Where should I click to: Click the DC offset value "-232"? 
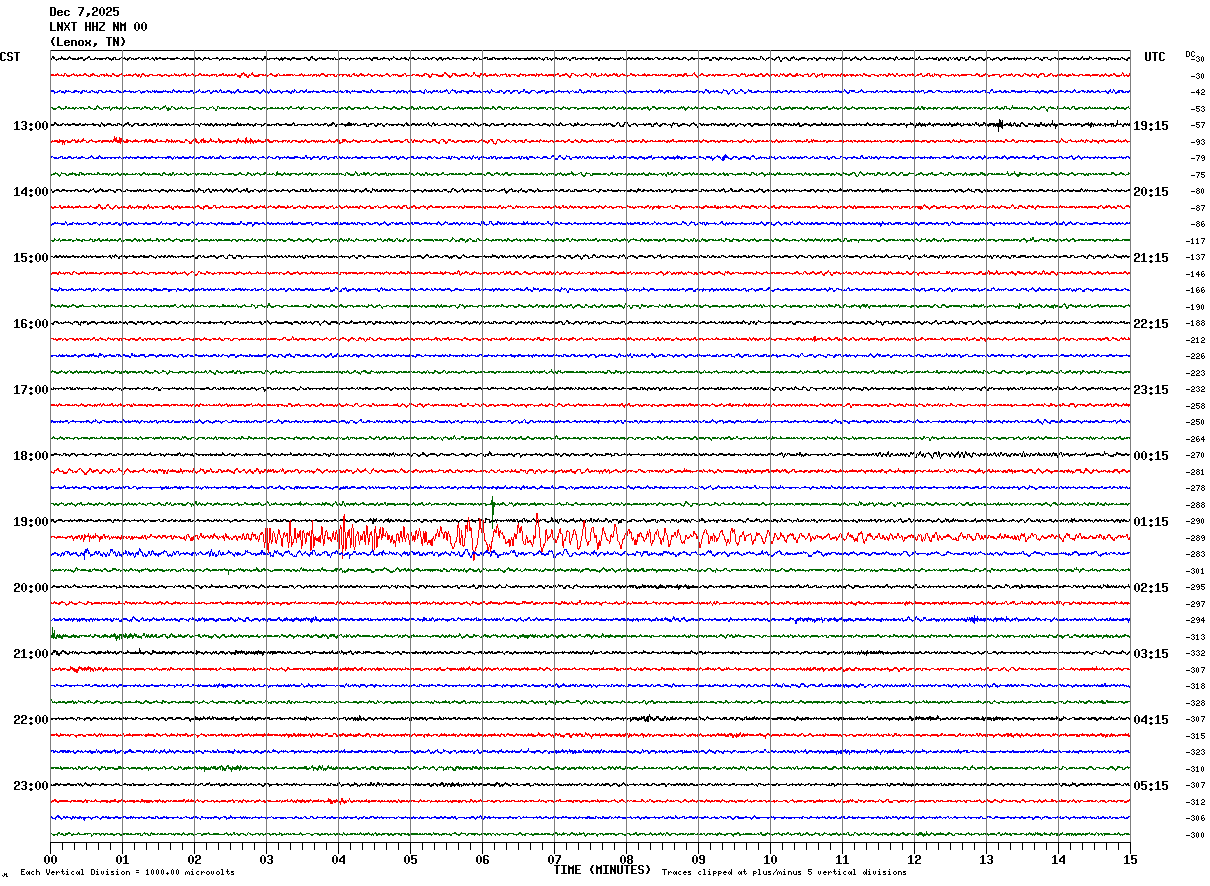1195,390
